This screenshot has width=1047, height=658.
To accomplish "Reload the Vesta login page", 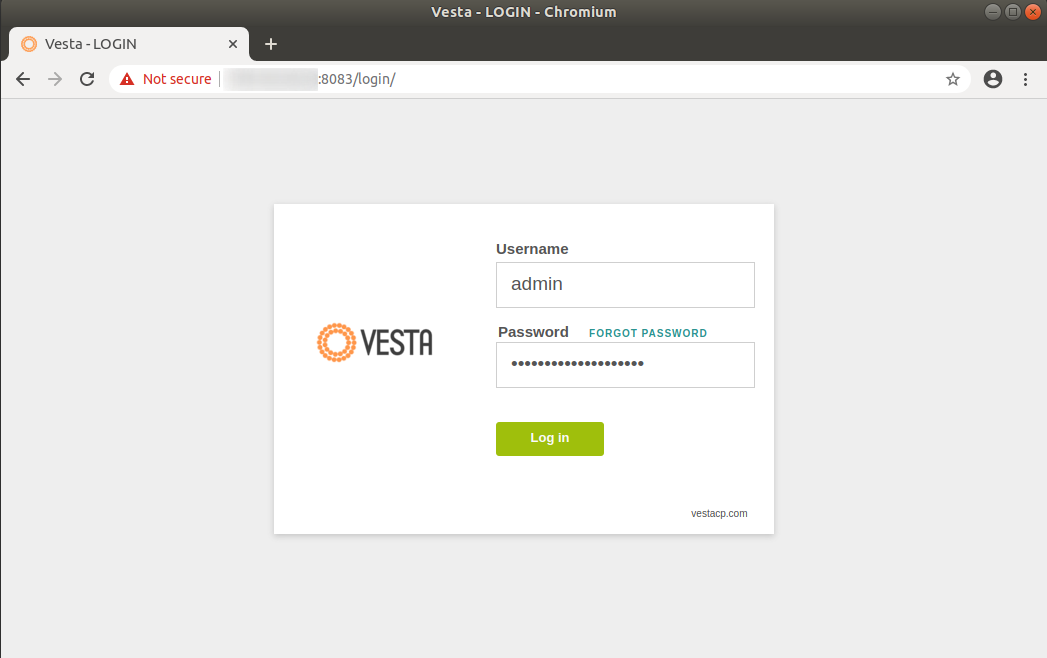I will click(x=87, y=79).
